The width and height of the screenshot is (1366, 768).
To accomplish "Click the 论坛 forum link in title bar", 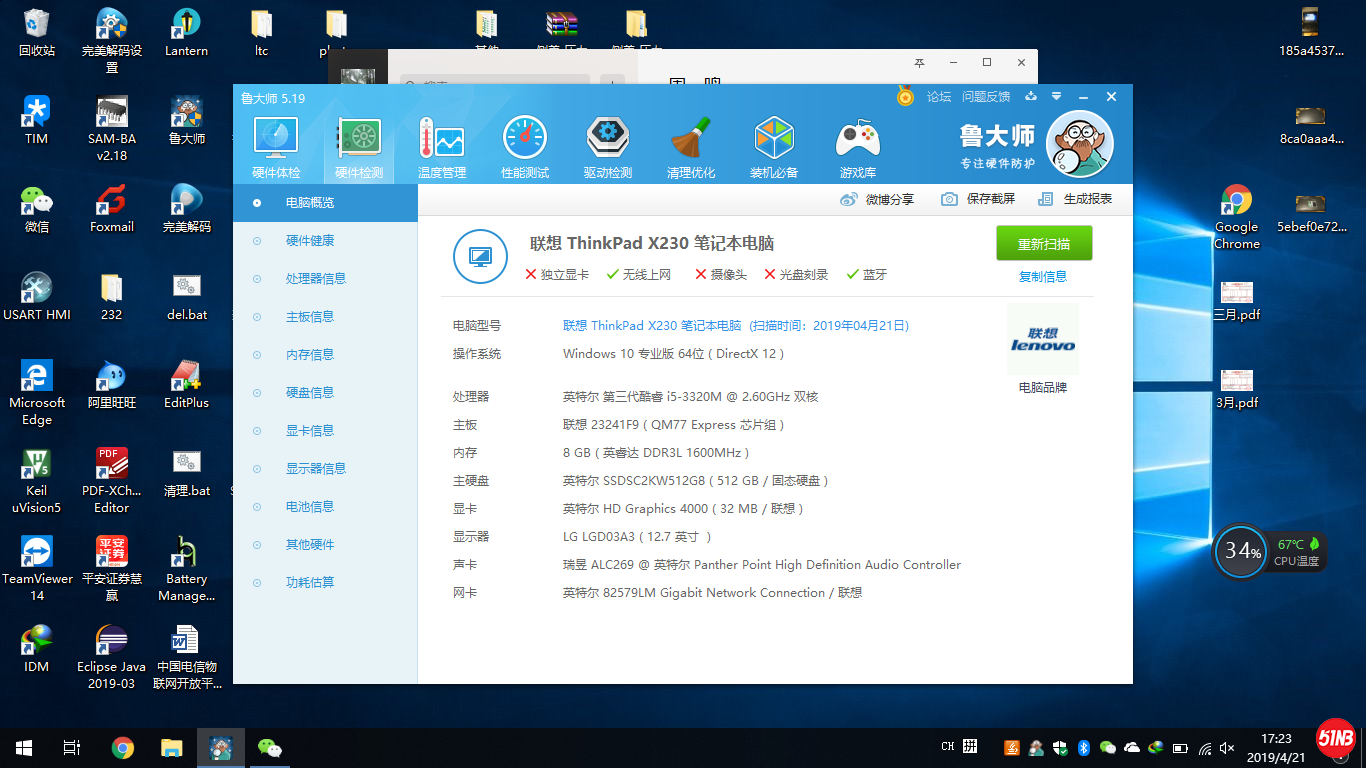I will pos(938,97).
